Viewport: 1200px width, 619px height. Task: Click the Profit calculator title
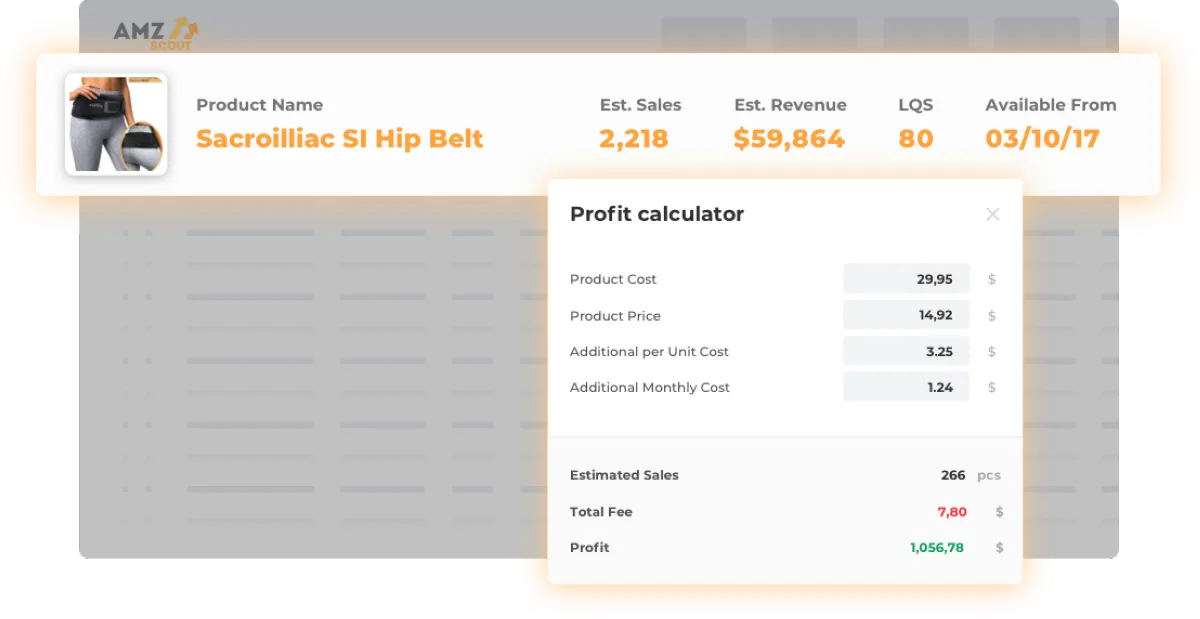(656, 214)
